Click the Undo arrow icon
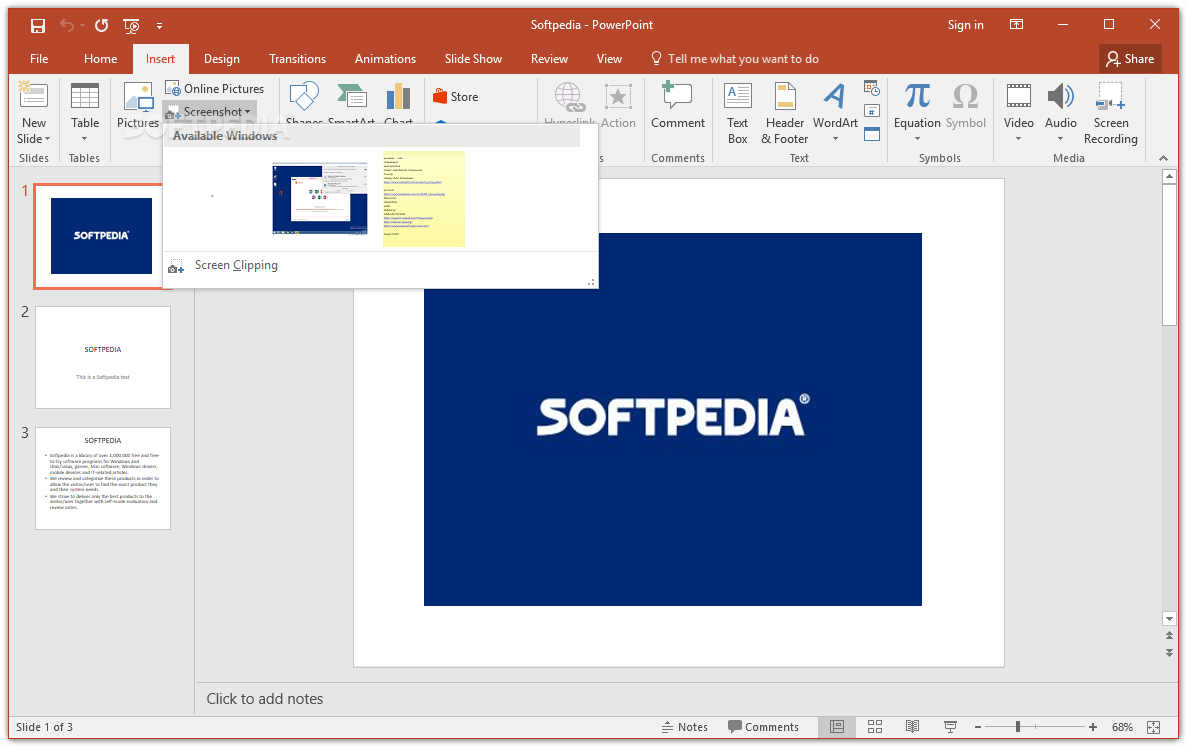1187x747 pixels. click(67, 26)
